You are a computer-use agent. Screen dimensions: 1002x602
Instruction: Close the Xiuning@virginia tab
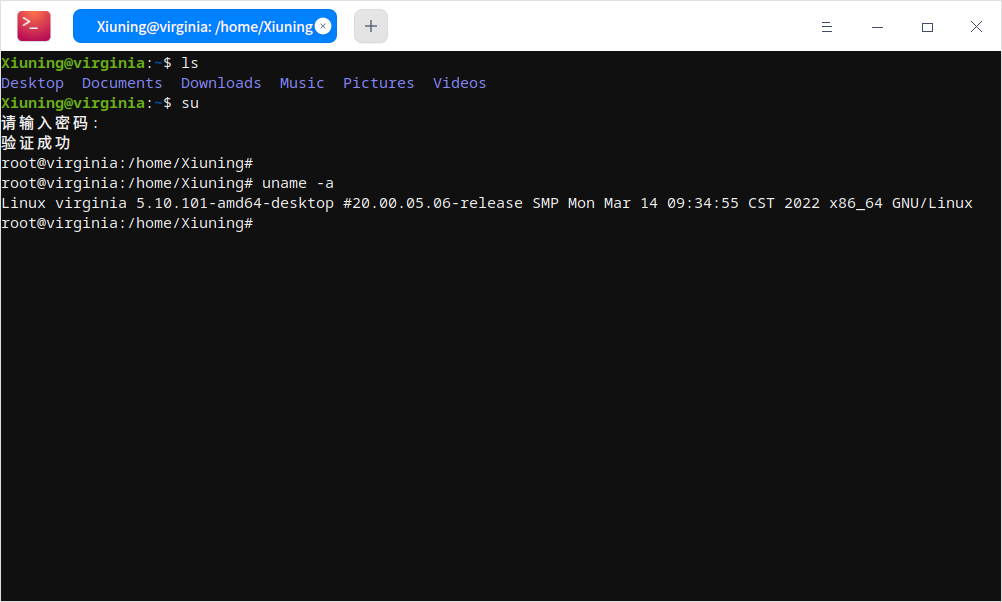tap(323, 26)
